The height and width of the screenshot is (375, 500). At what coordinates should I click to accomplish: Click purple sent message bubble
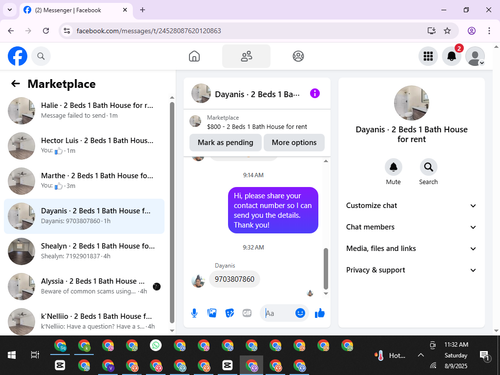click(x=273, y=210)
